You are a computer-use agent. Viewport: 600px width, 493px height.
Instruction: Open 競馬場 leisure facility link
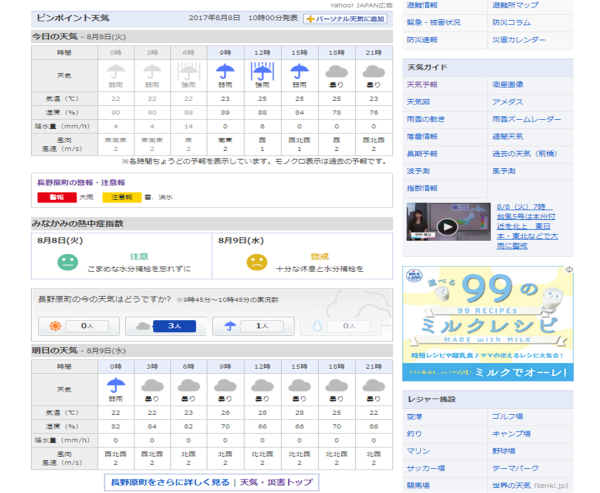click(418, 485)
